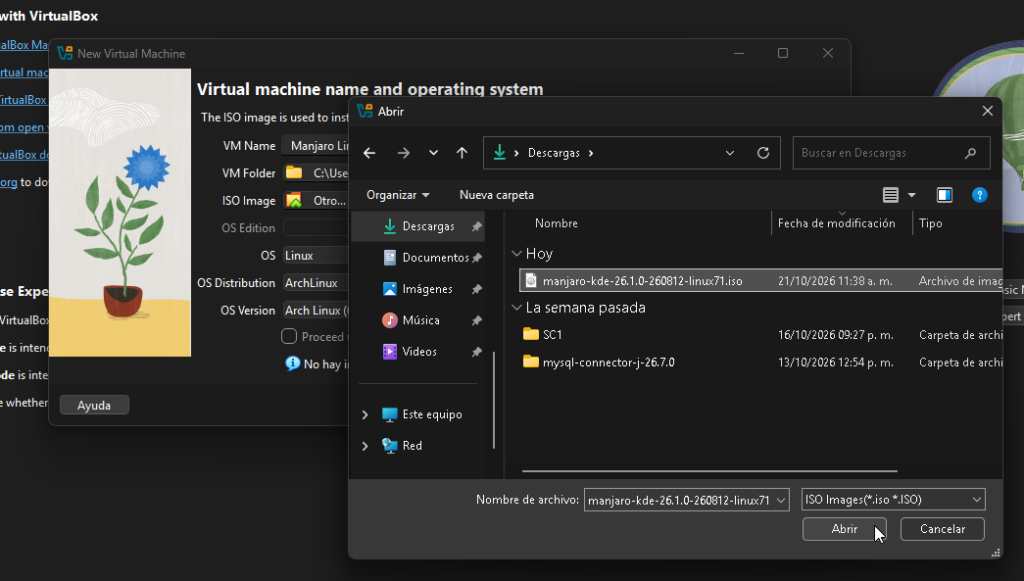Open the blue help icon
1024x581 pixels.
tap(980, 195)
